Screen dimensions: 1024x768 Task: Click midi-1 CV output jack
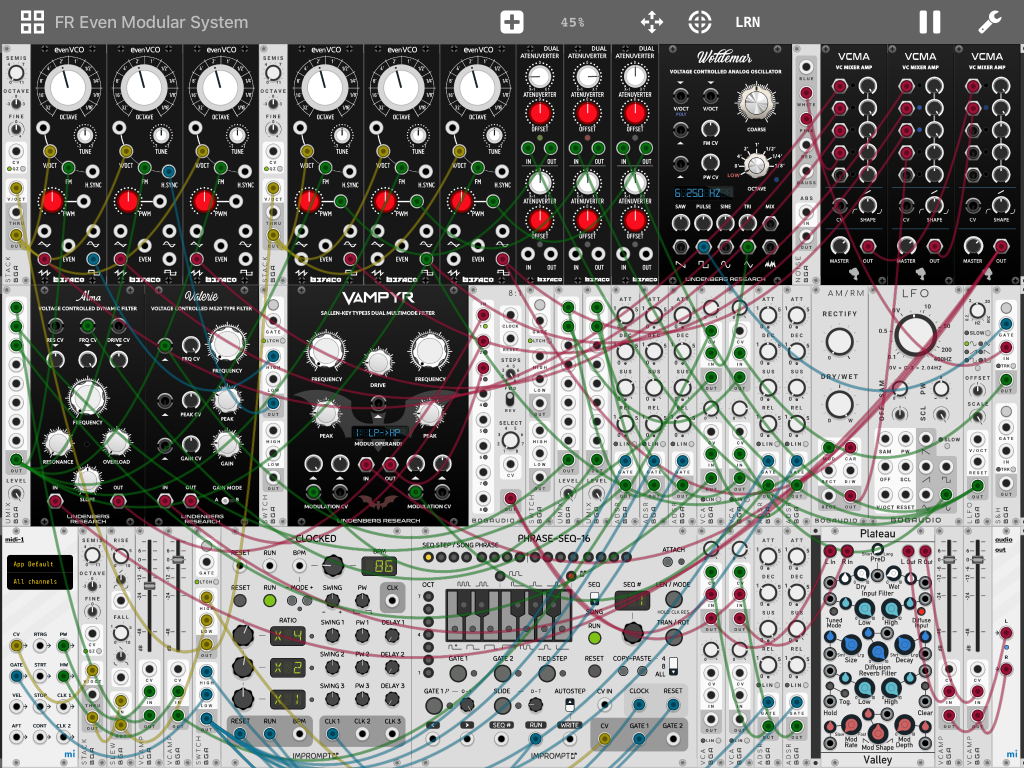point(16,646)
